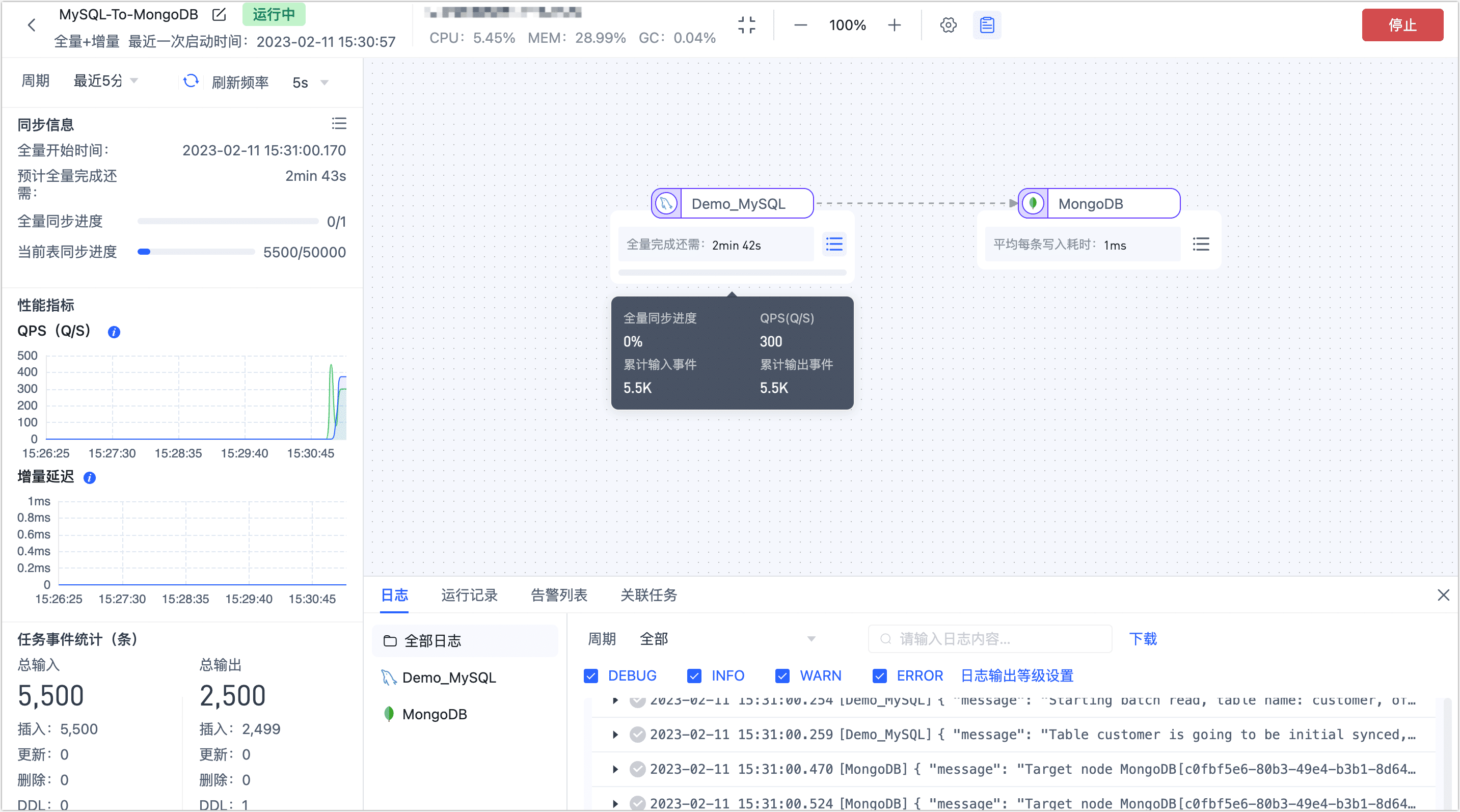
Task: Open the 同步信息 list icon
Action: pos(339,123)
